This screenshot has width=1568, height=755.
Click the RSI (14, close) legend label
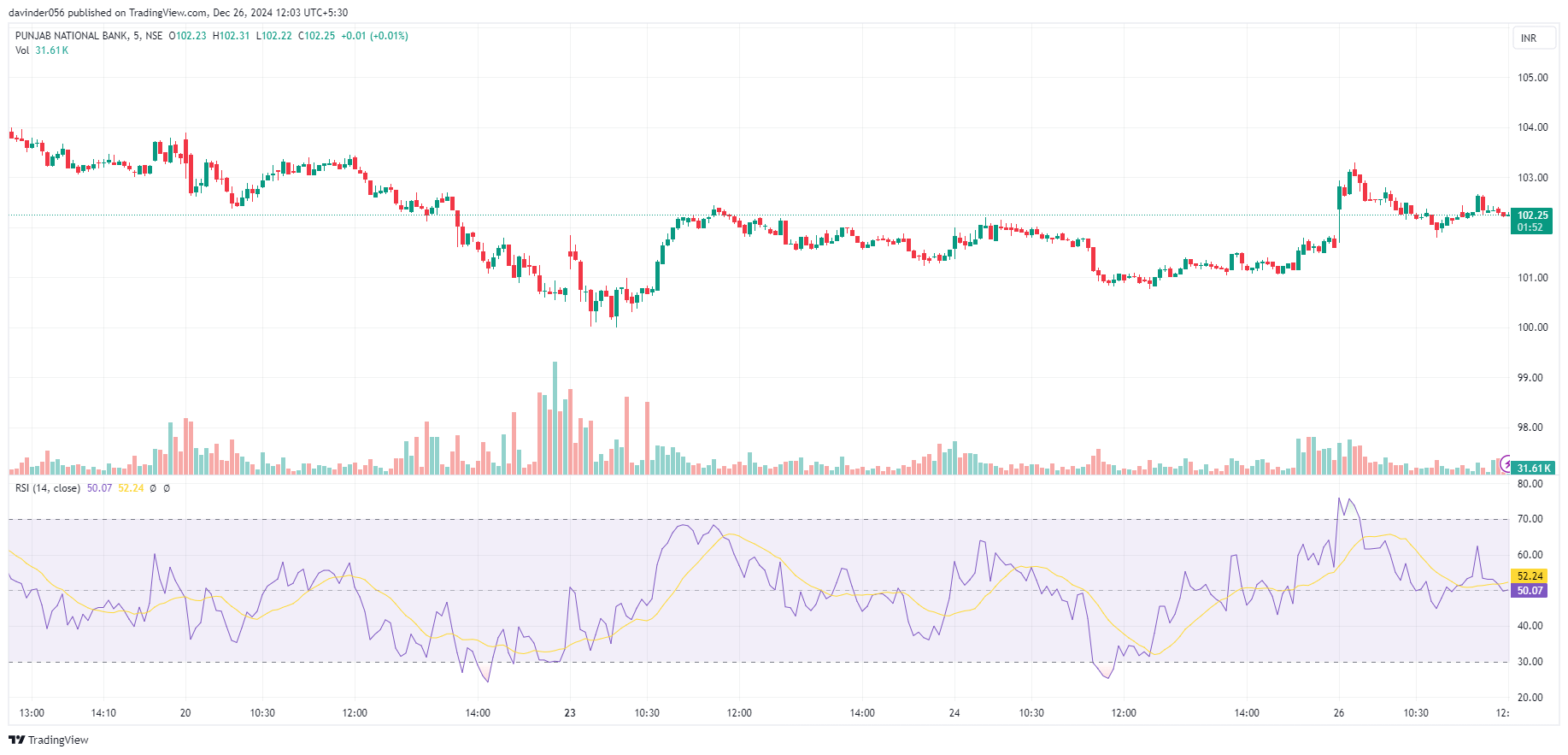[x=48, y=488]
